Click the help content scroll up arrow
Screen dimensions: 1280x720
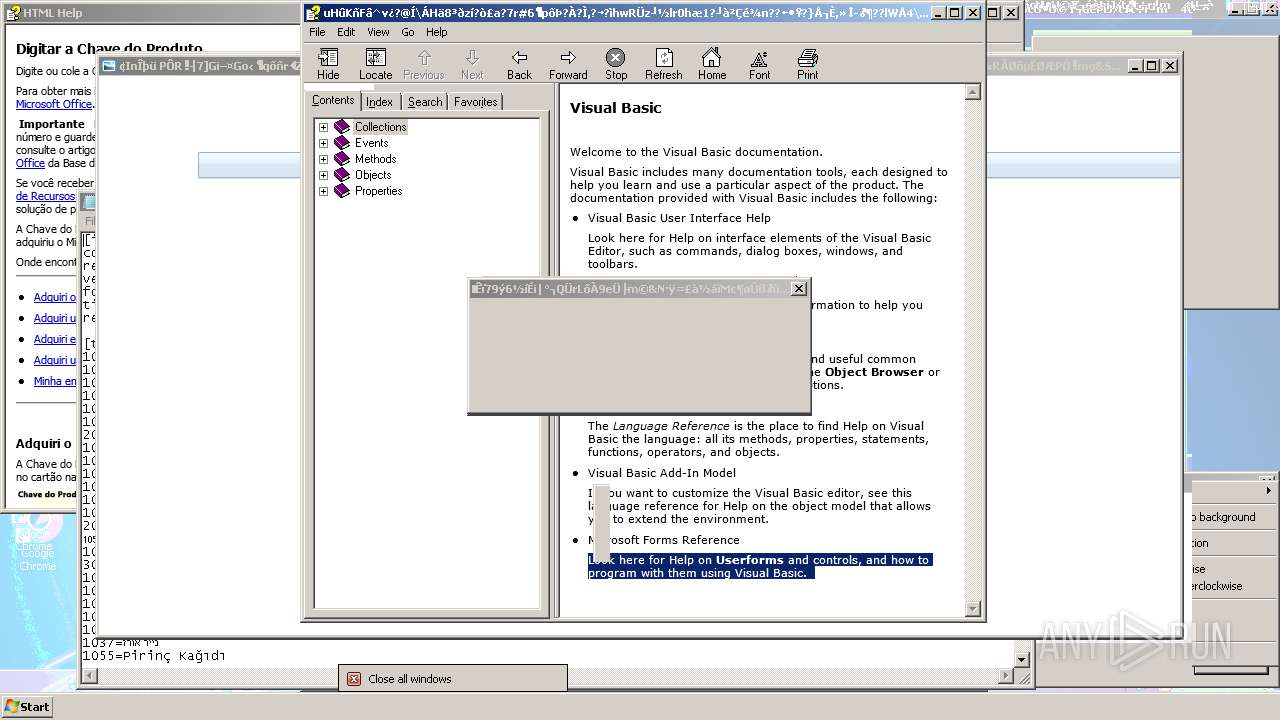(973, 93)
